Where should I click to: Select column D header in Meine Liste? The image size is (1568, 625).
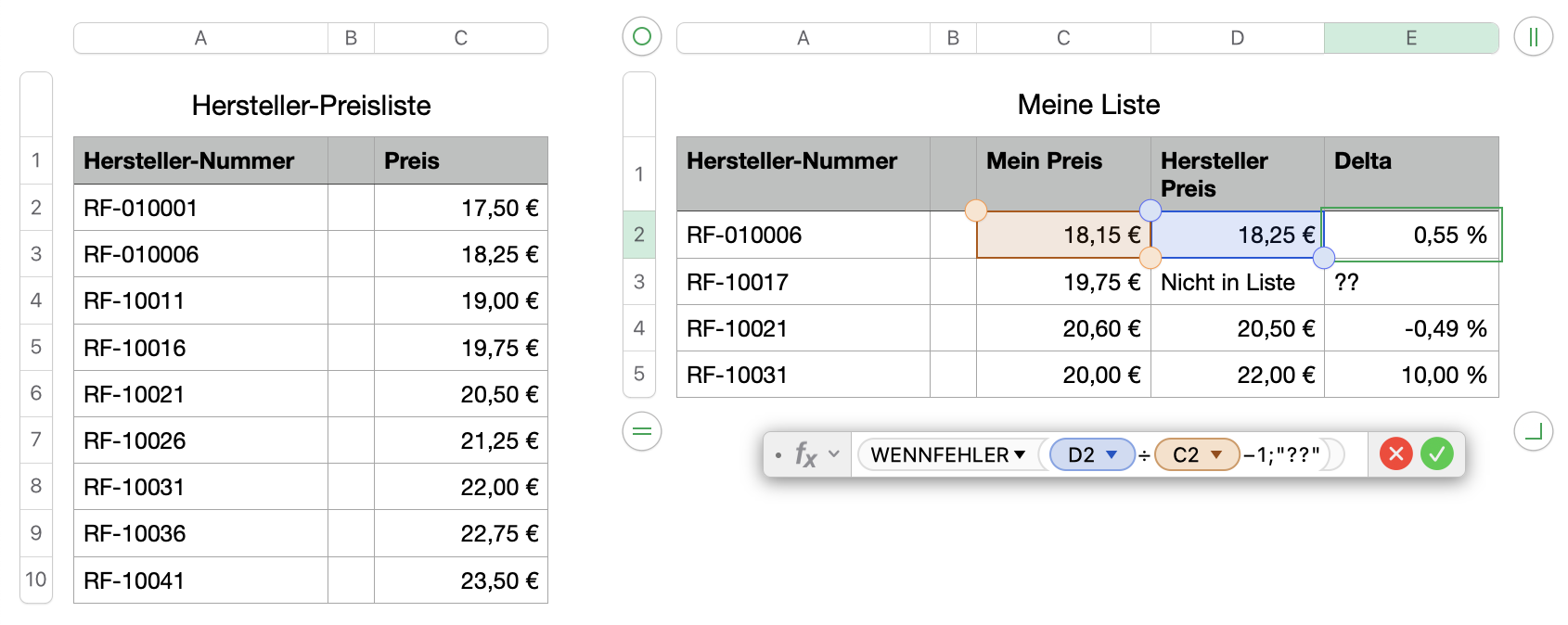coord(1237,38)
